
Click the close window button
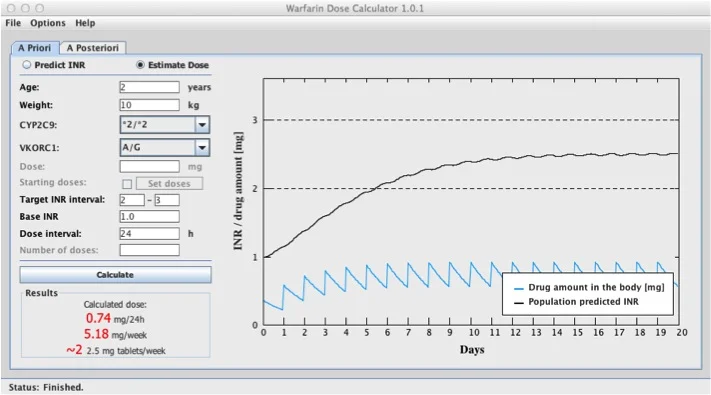[x=11, y=8]
